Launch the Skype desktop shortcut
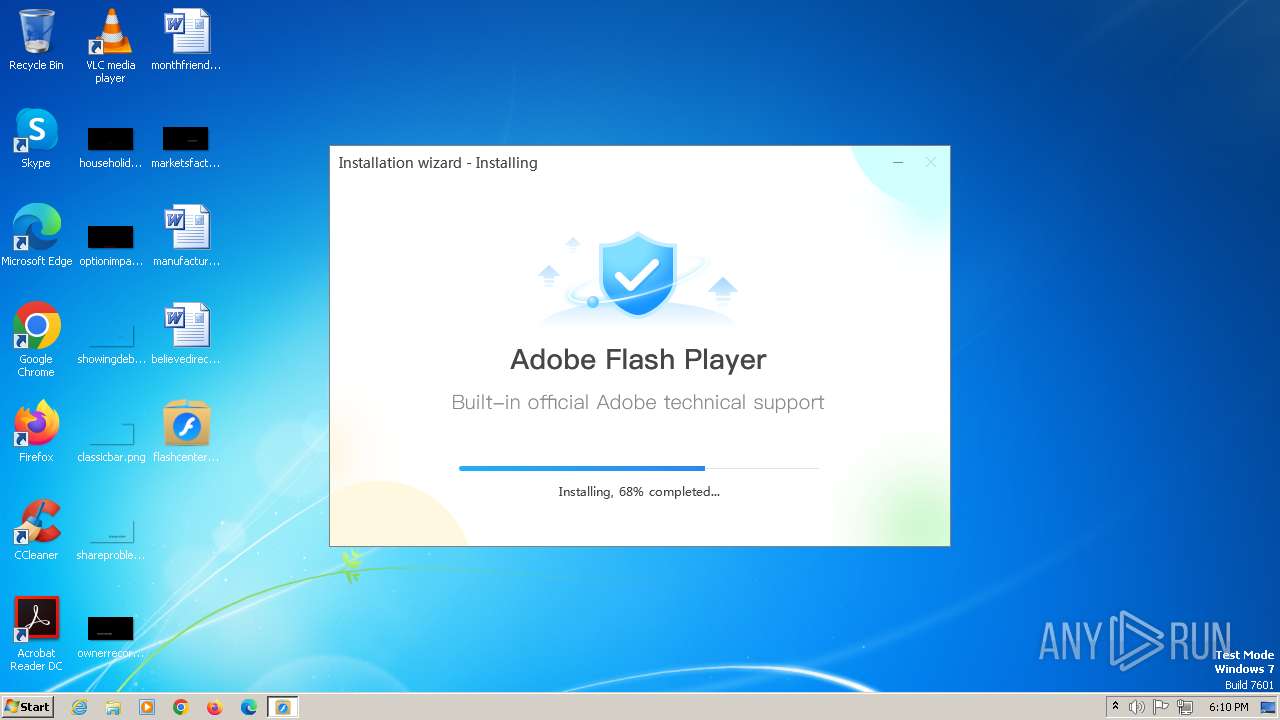This screenshot has width=1280, height=720. tap(36, 138)
